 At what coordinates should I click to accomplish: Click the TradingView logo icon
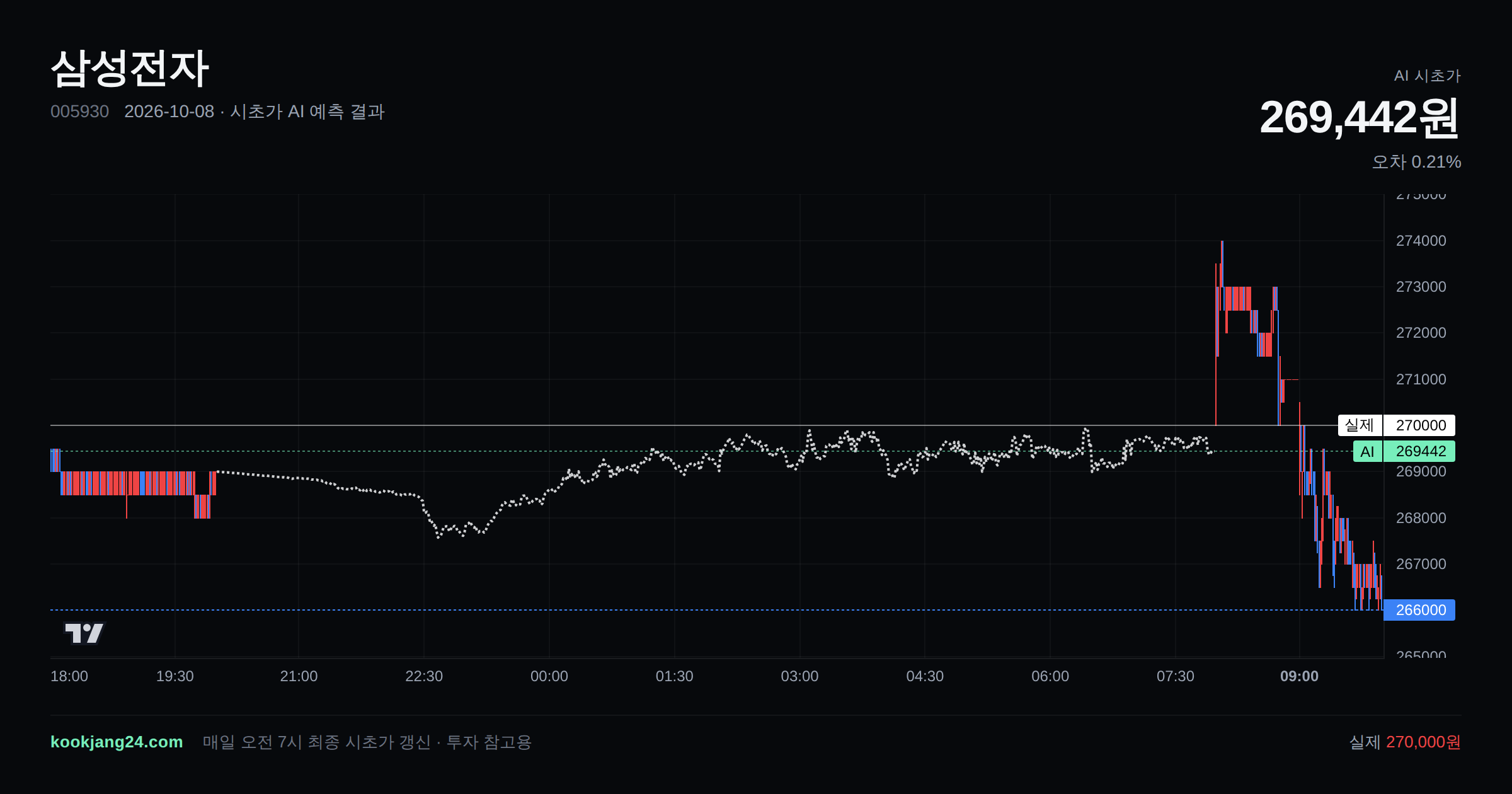pos(84,633)
